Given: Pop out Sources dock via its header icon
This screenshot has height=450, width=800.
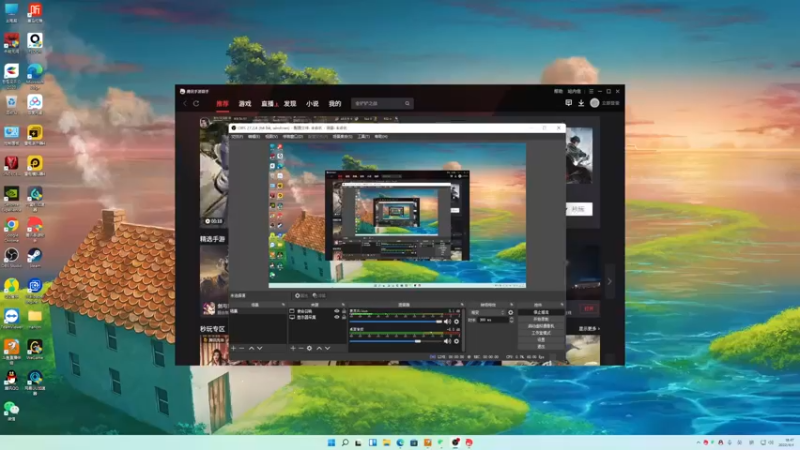Looking at the screenshot, I should click(x=343, y=305).
